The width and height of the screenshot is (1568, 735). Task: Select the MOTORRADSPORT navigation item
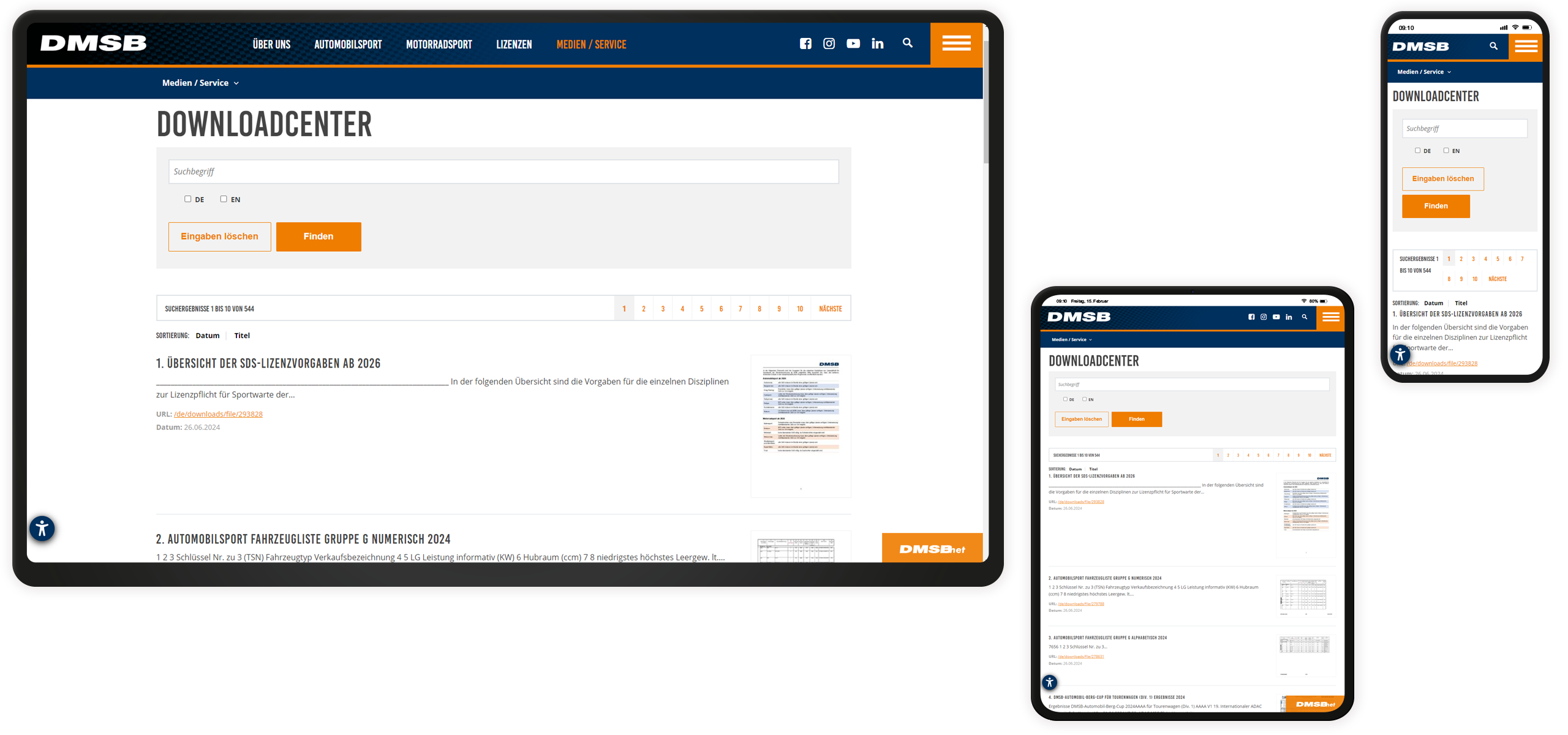[439, 43]
